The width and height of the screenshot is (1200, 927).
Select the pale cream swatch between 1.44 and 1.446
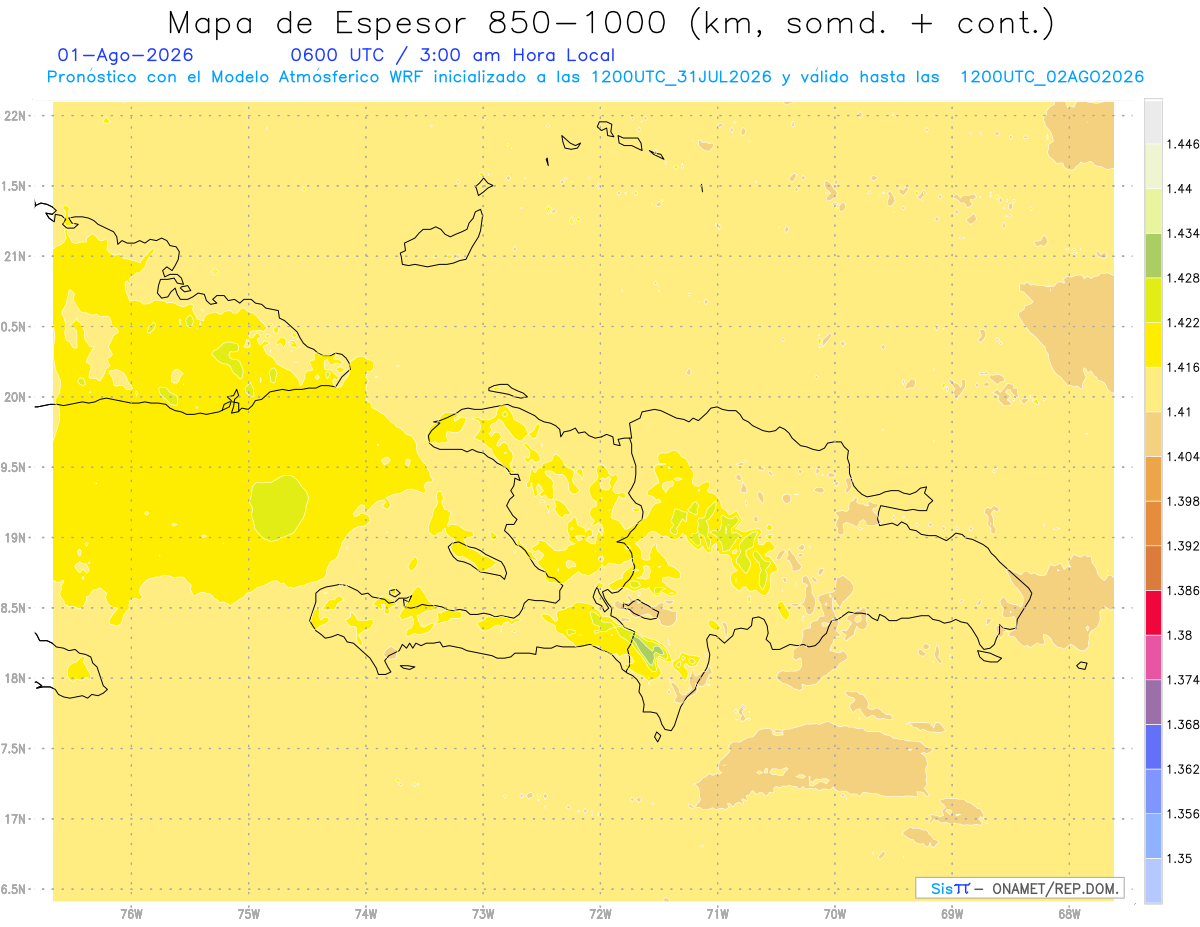pyautogui.click(x=1153, y=166)
